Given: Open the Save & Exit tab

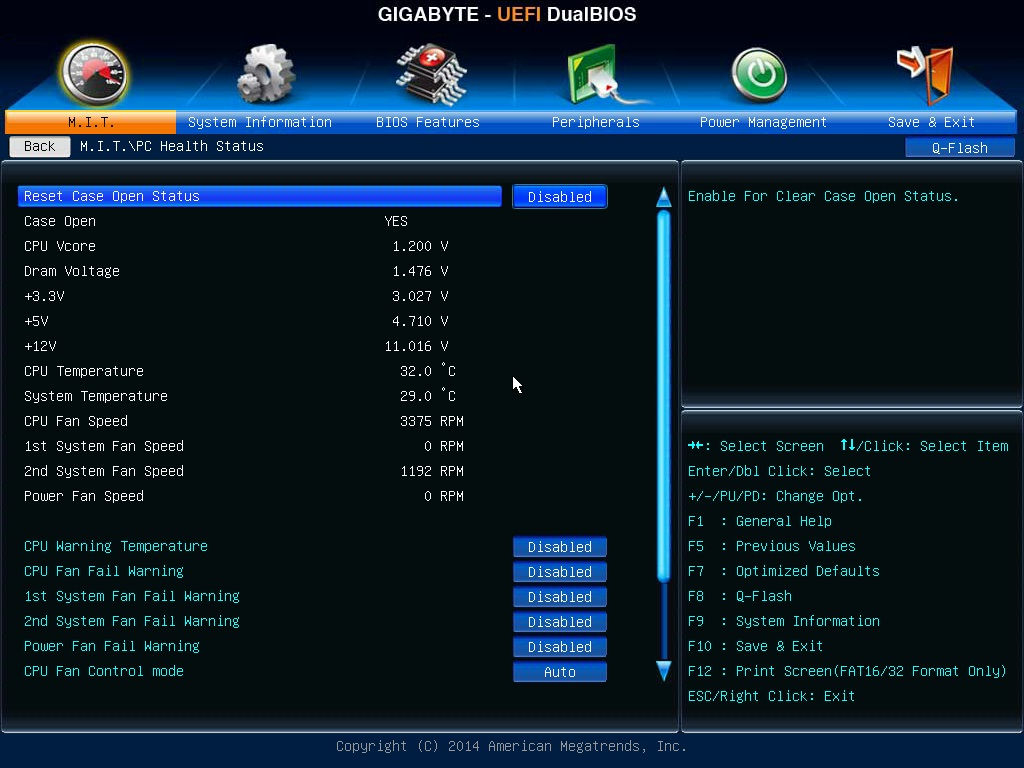Looking at the screenshot, I should point(931,122).
